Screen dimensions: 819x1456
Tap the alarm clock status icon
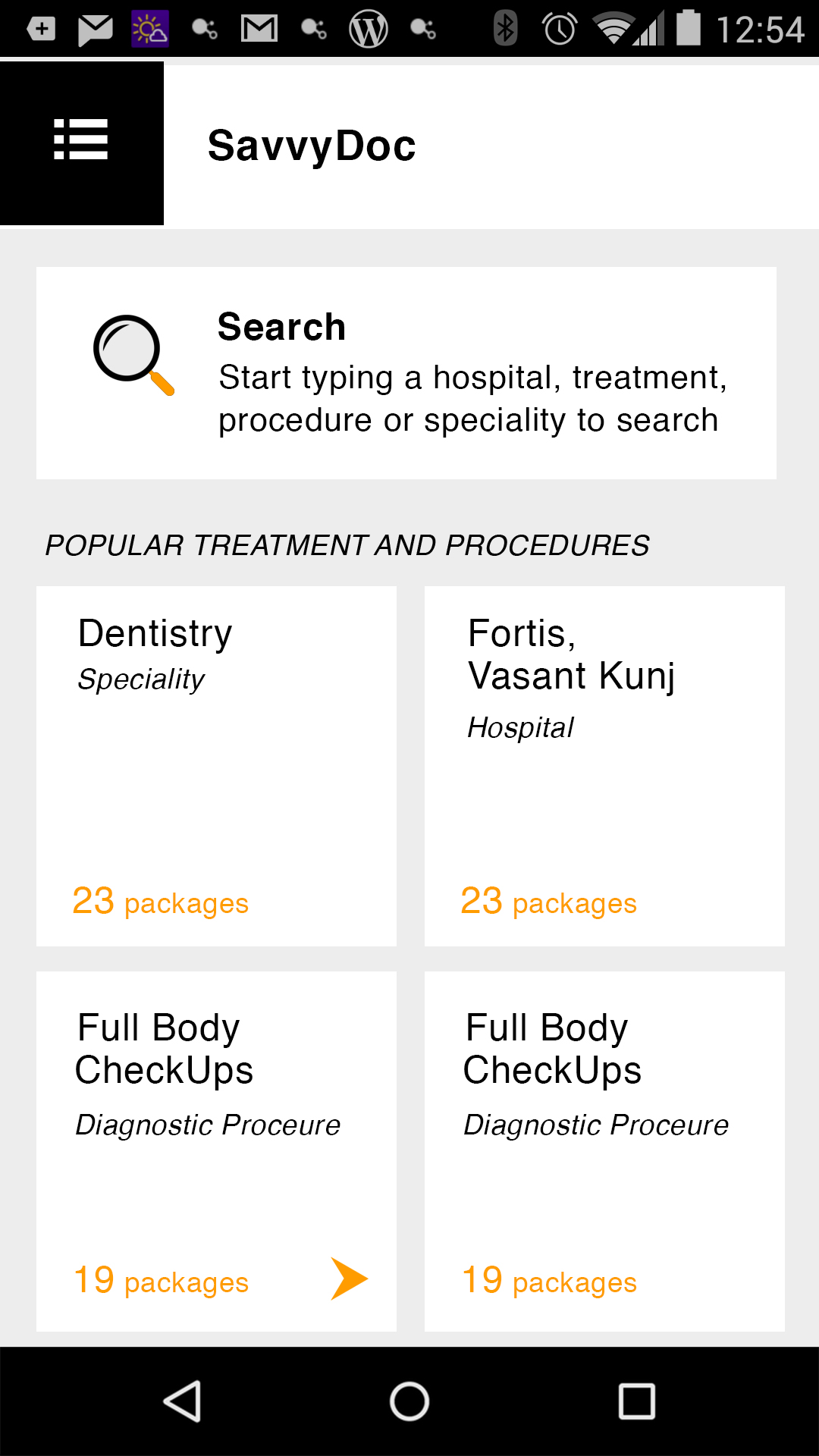point(560,30)
